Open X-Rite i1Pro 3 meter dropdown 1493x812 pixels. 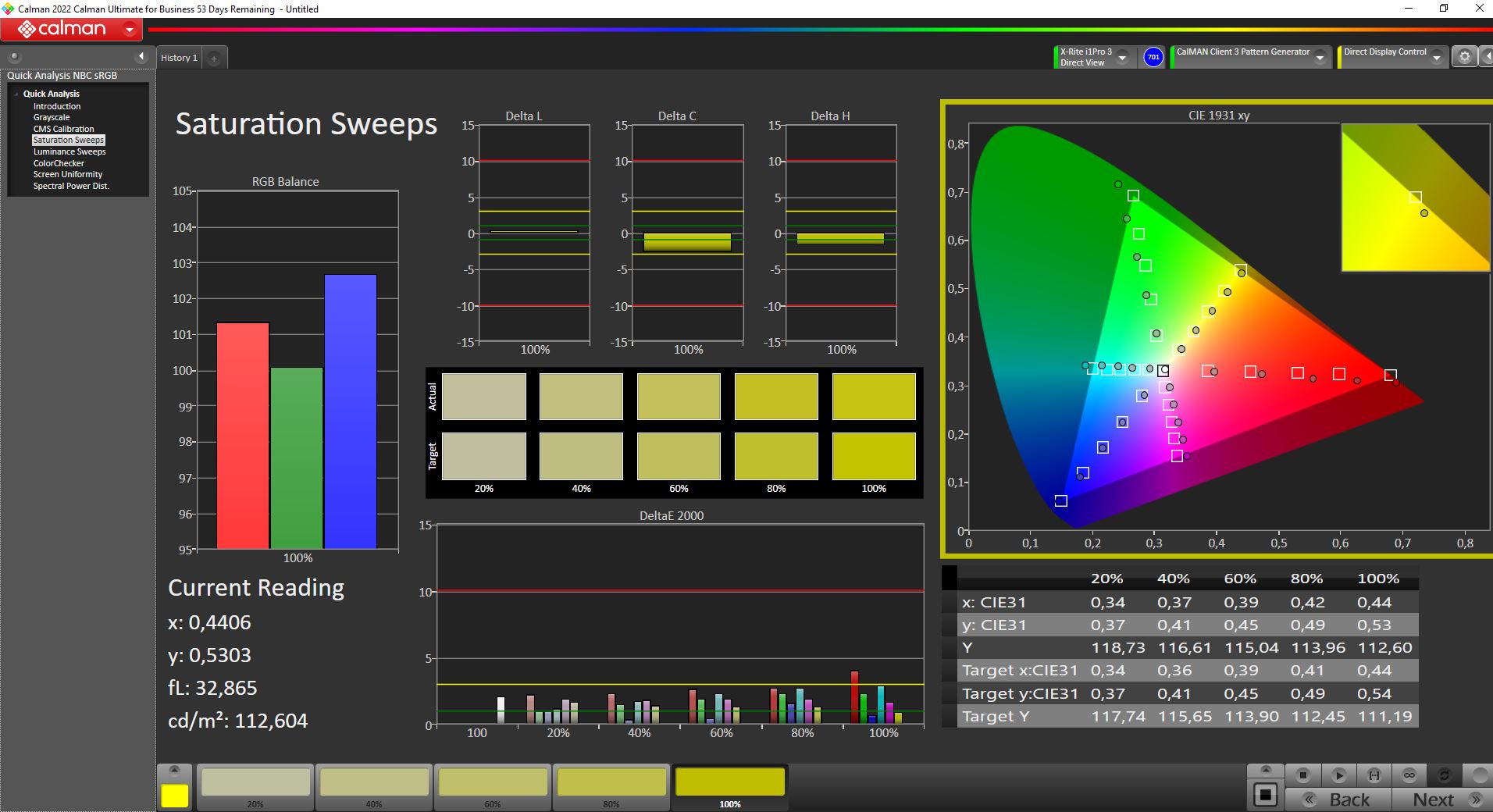pos(1122,57)
